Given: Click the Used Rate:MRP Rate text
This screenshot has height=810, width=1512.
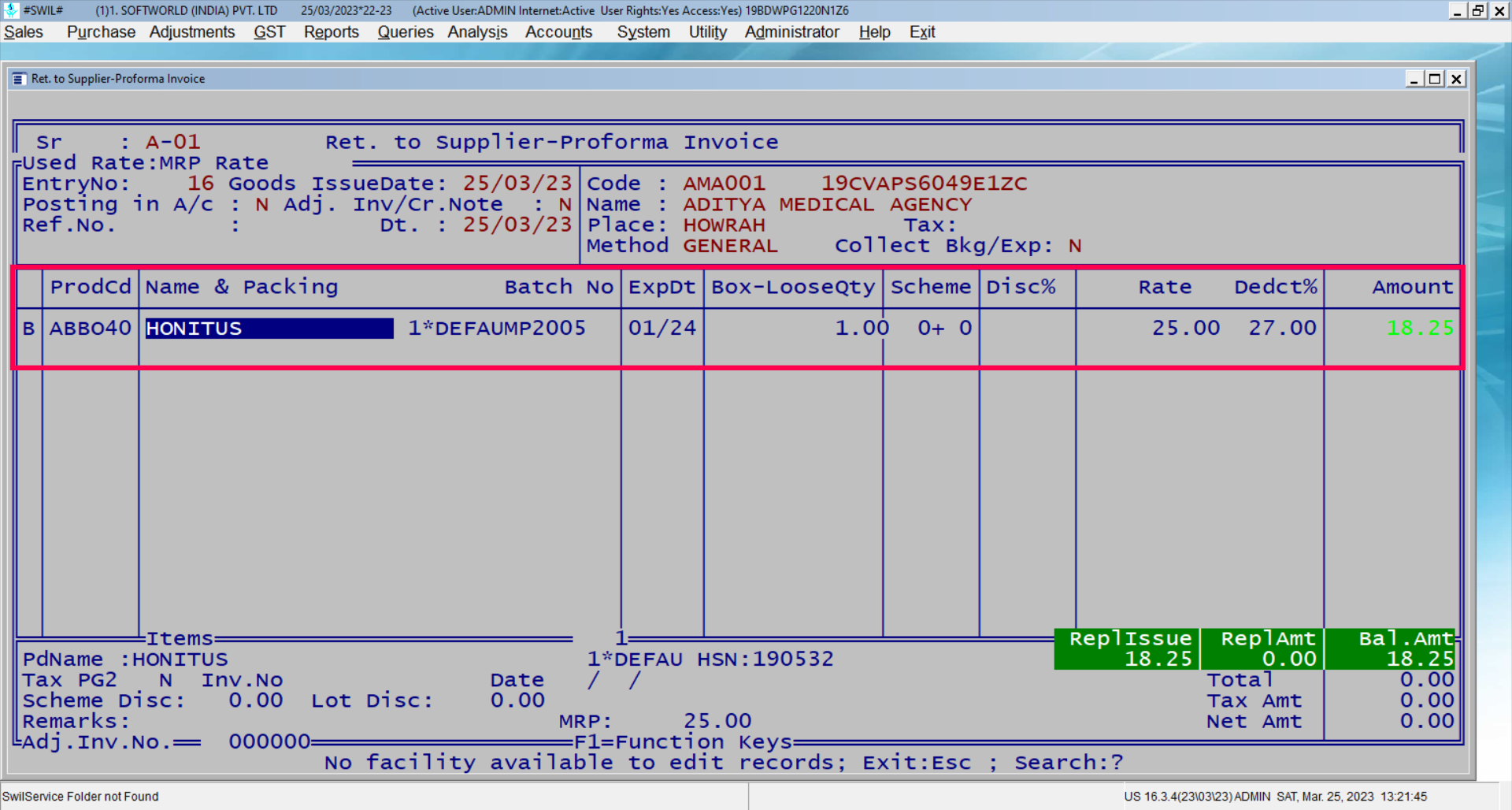Looking at the screenshot, I should [145, 163].
